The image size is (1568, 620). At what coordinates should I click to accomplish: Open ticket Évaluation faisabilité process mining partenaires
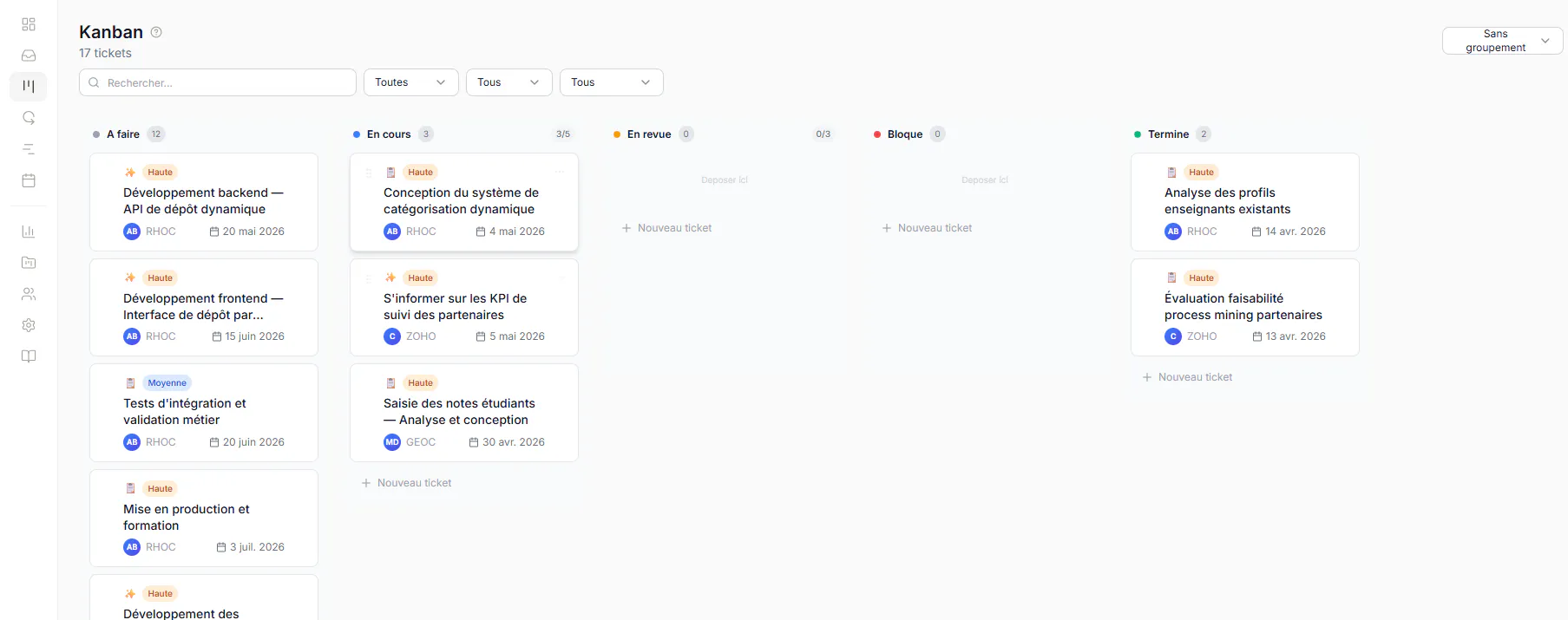point(1243,307)
